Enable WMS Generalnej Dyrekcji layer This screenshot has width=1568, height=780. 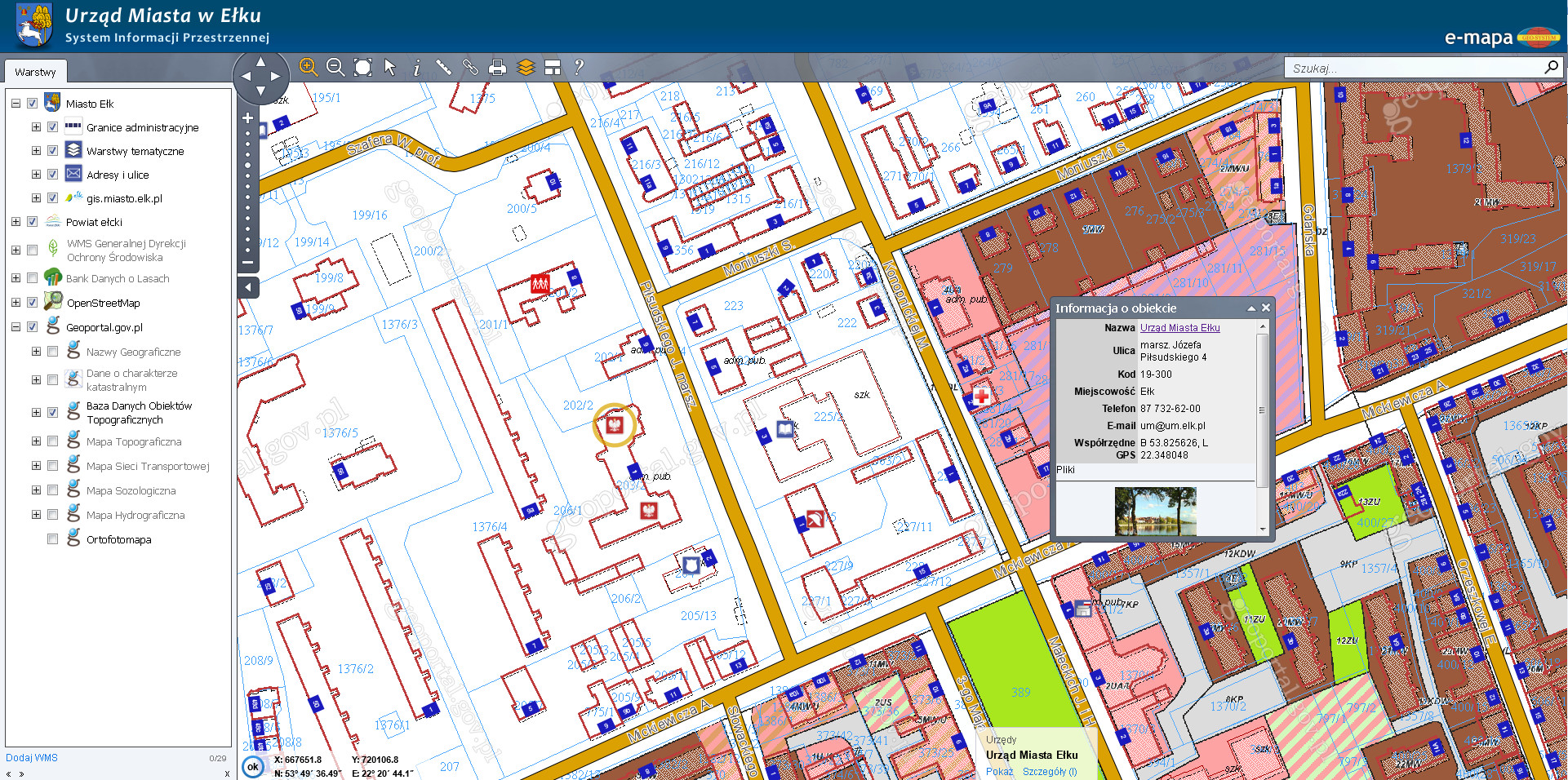click(32, 250)
